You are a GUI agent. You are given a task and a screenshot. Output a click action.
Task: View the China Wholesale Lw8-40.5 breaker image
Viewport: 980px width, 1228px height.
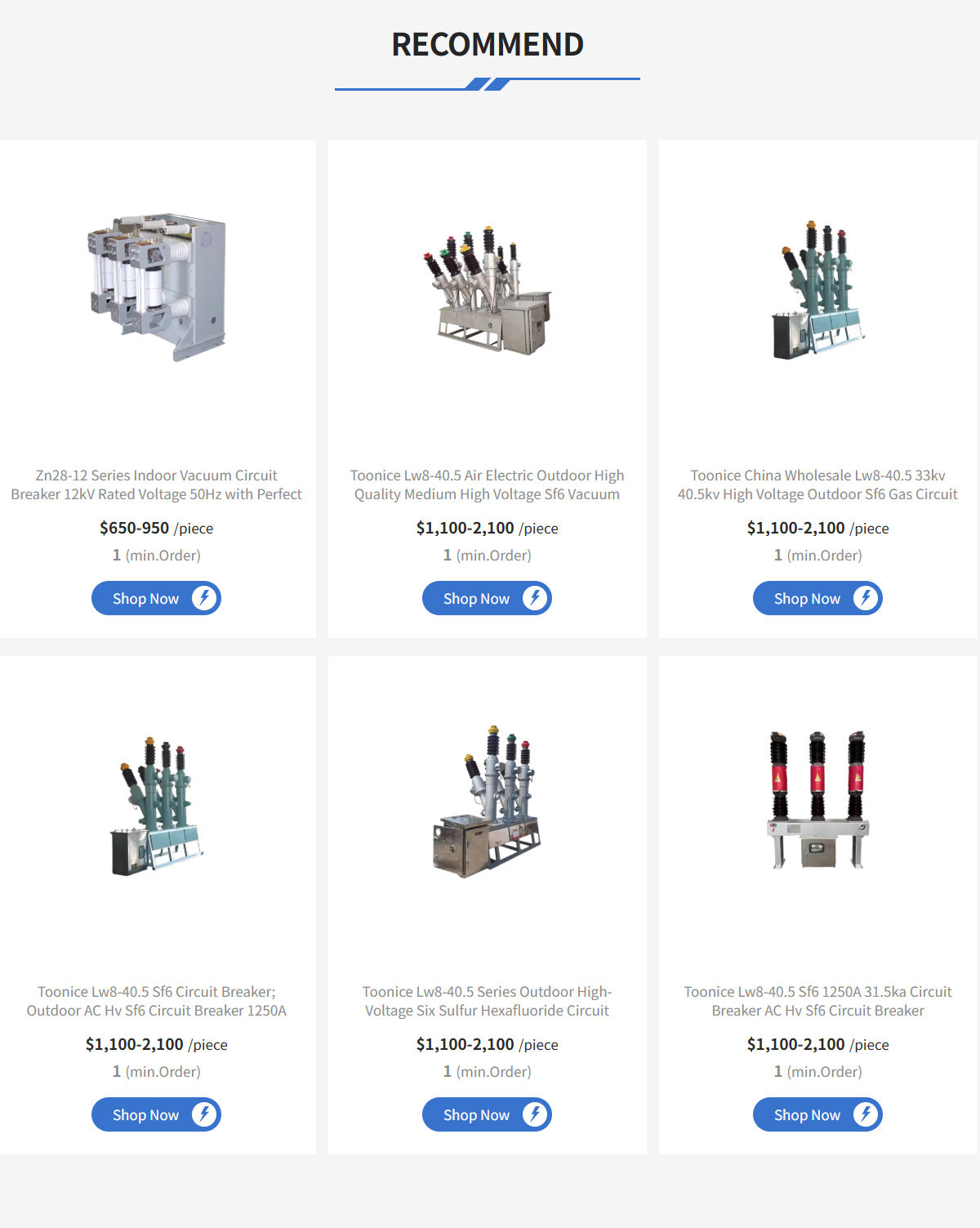(818, 290)
